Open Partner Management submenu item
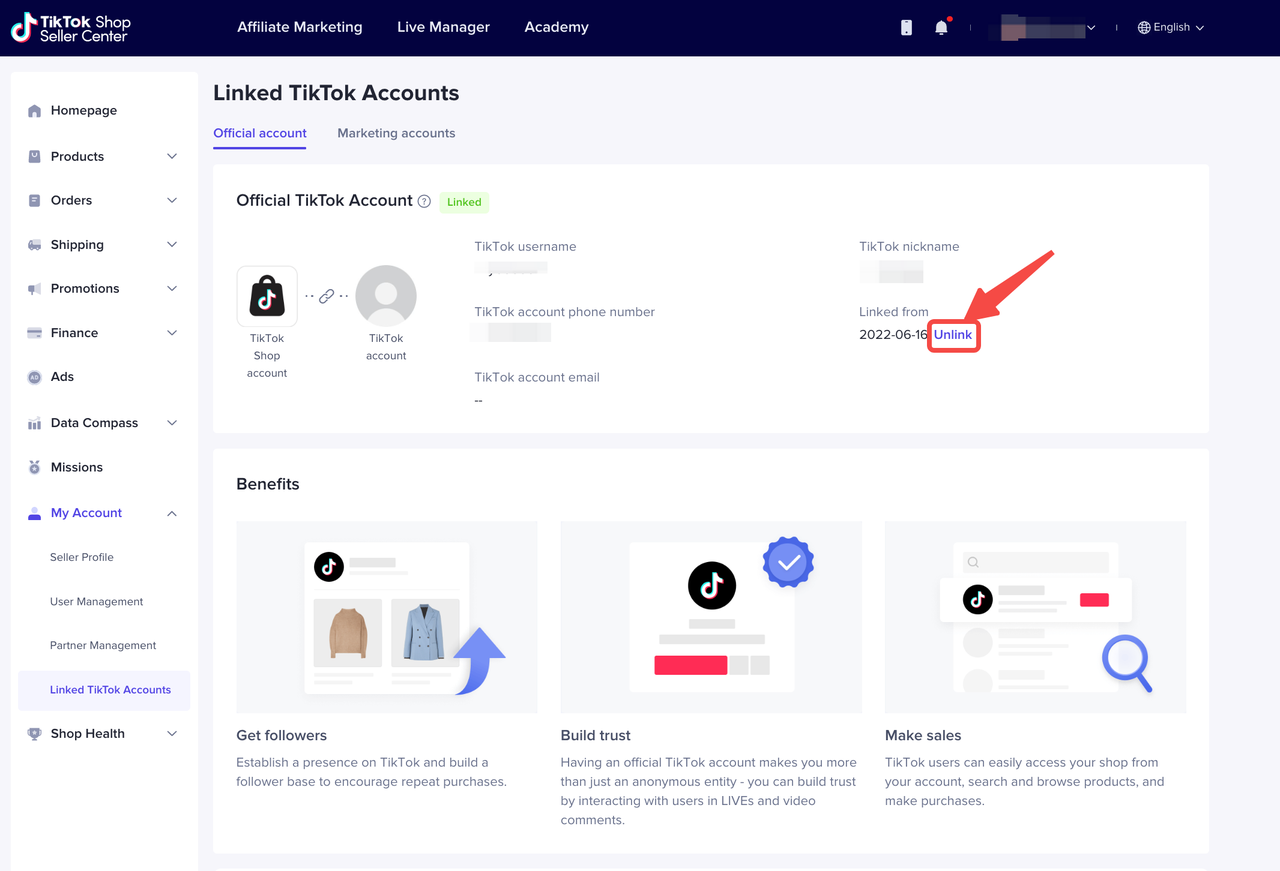 click(103, 646)
